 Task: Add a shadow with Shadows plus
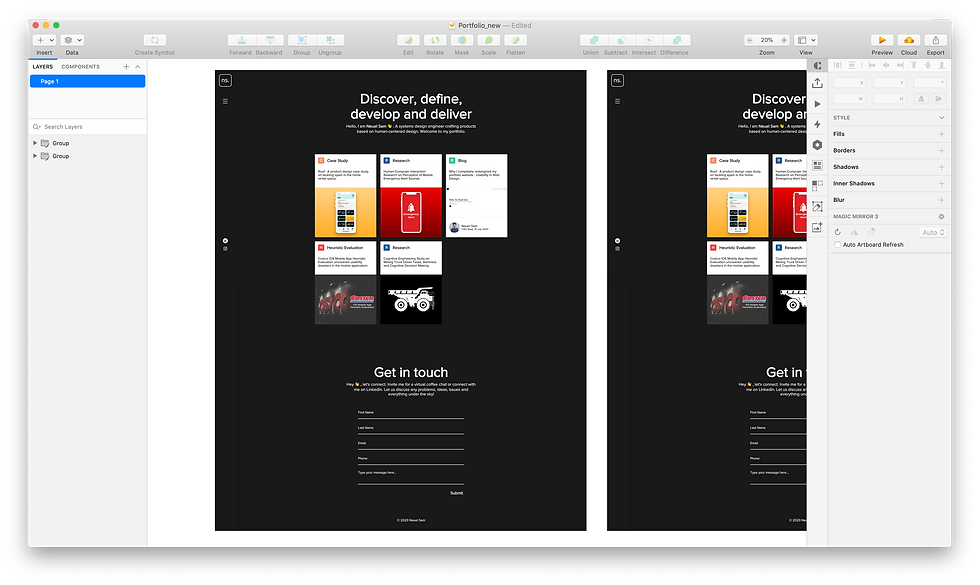tap(941, 167)
